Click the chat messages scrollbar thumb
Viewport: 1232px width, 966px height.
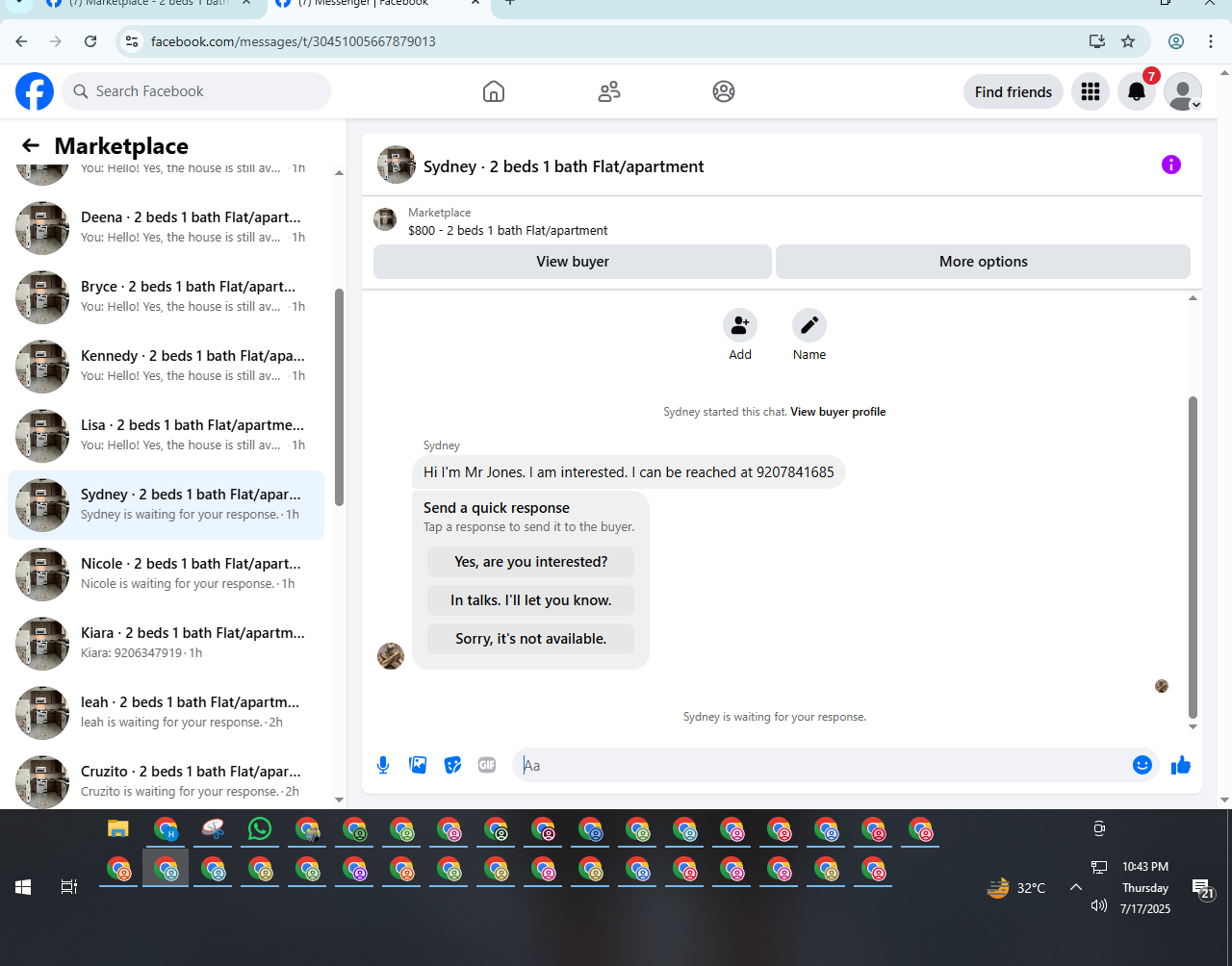(x=1193, y=557)
